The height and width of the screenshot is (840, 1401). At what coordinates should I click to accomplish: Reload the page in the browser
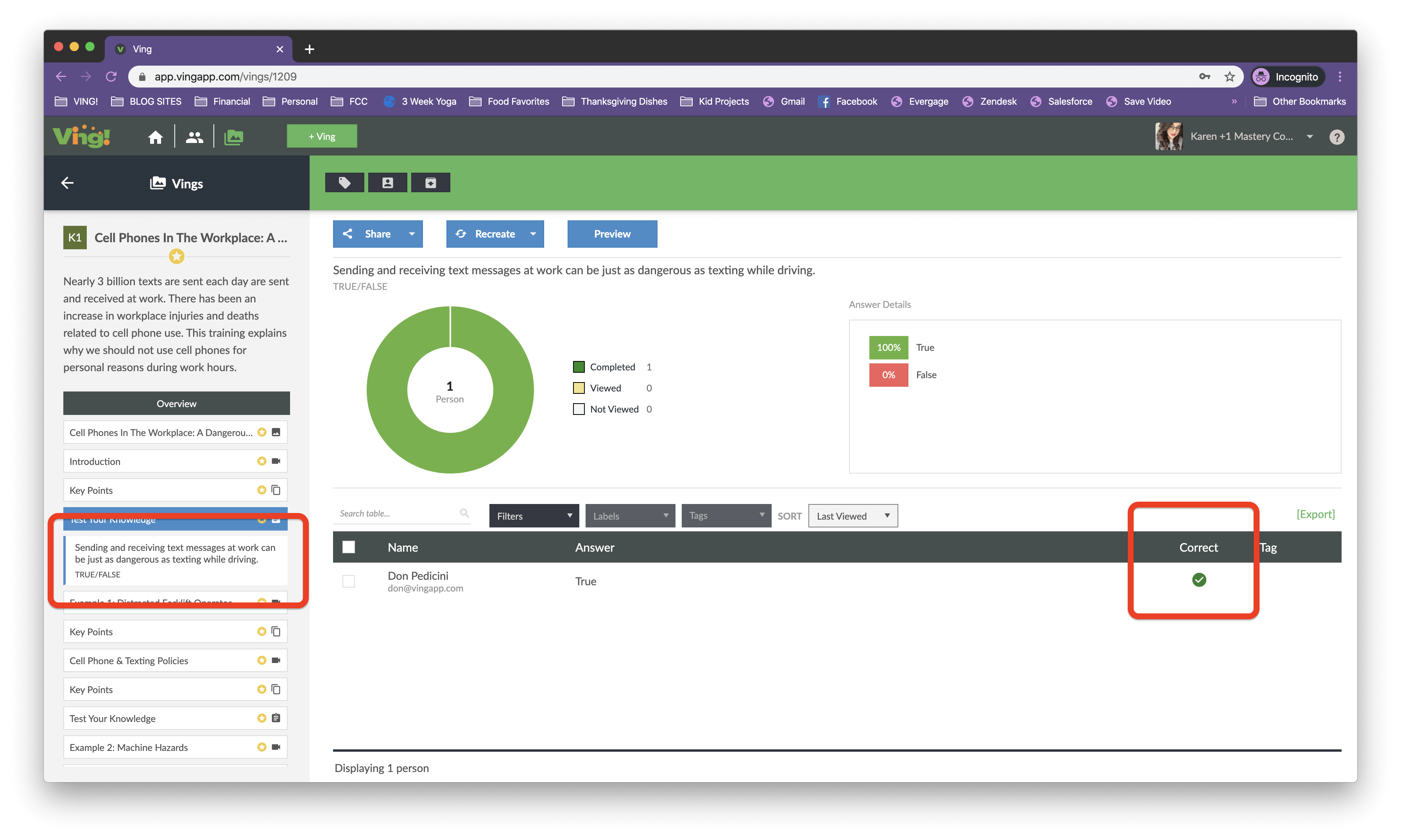[x=111, y=77]
